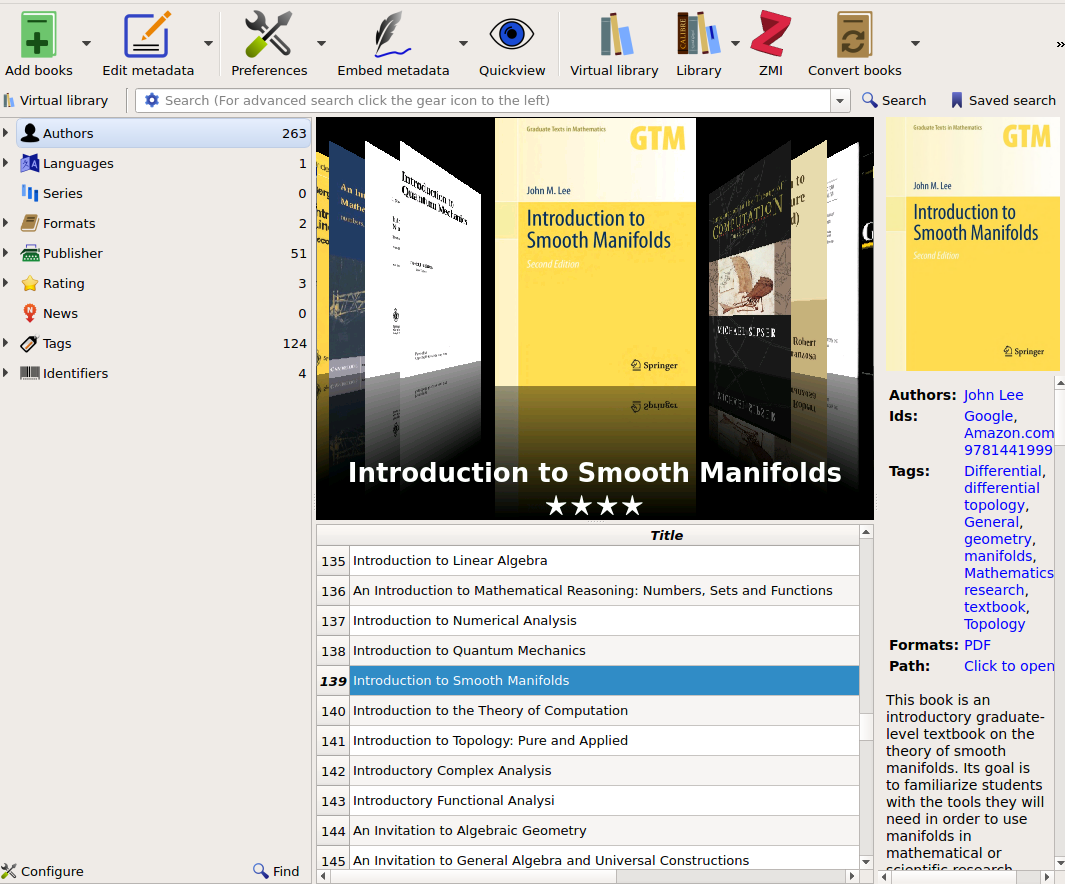This screenshot has width=1065, height=884.
Task: Click the Add books icon
Action: click(37, 35)
